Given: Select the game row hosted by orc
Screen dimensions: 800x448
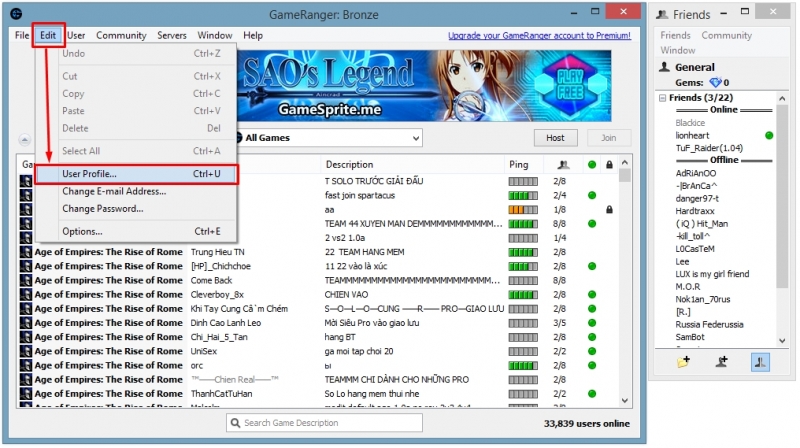Looking at the screenshot, I should 197,366.
